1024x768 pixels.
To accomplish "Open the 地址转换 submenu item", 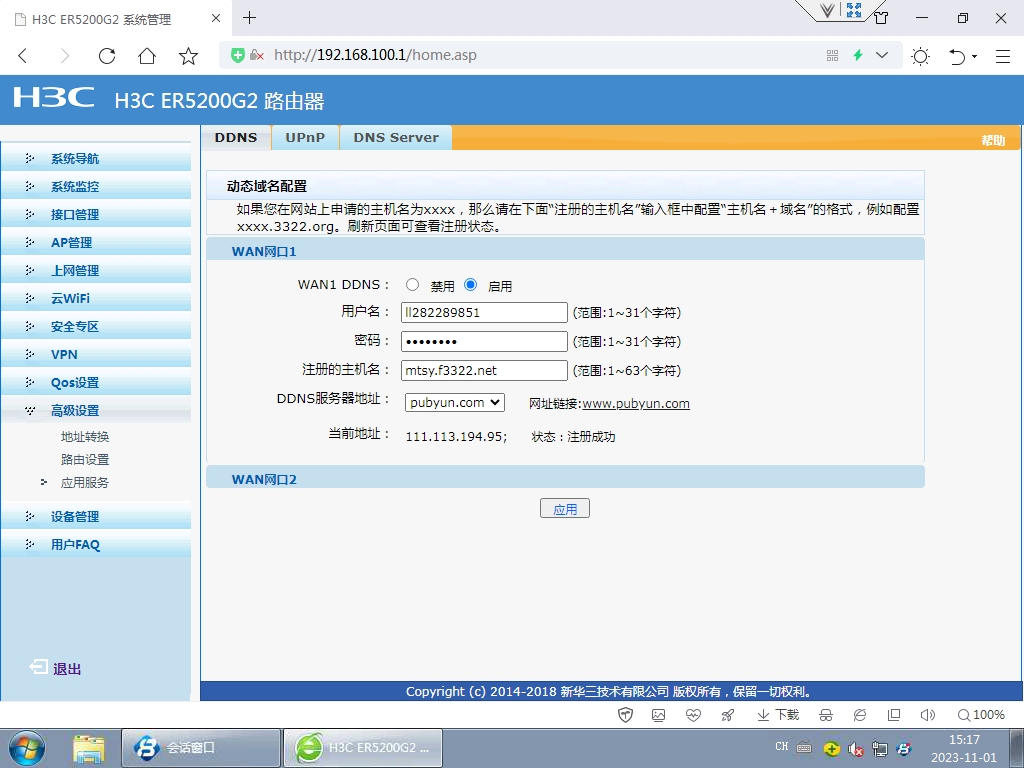I will pyautogui.click(x=85, y=437).
